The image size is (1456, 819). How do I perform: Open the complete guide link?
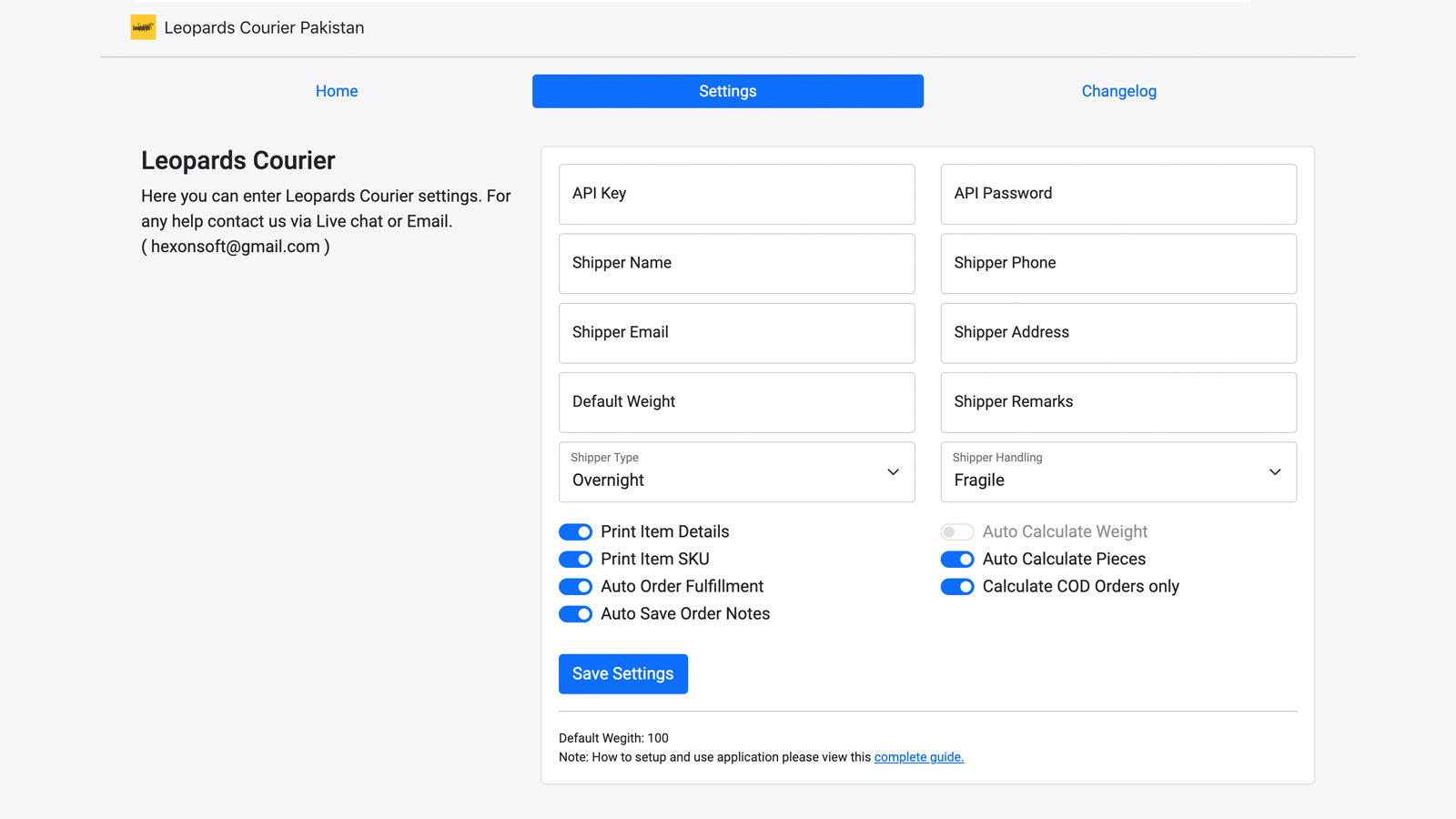[918, 757]
